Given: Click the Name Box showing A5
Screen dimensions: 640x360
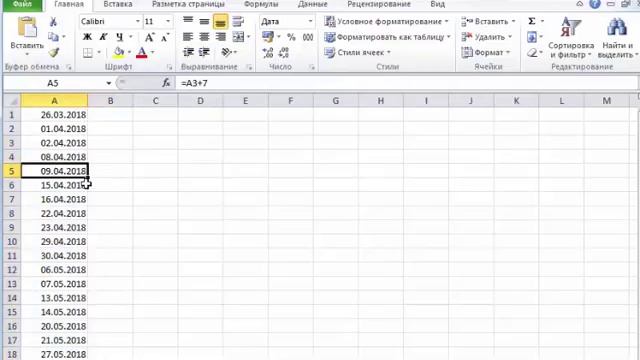Looking at the screenshot, I should [x=53, y=83].
